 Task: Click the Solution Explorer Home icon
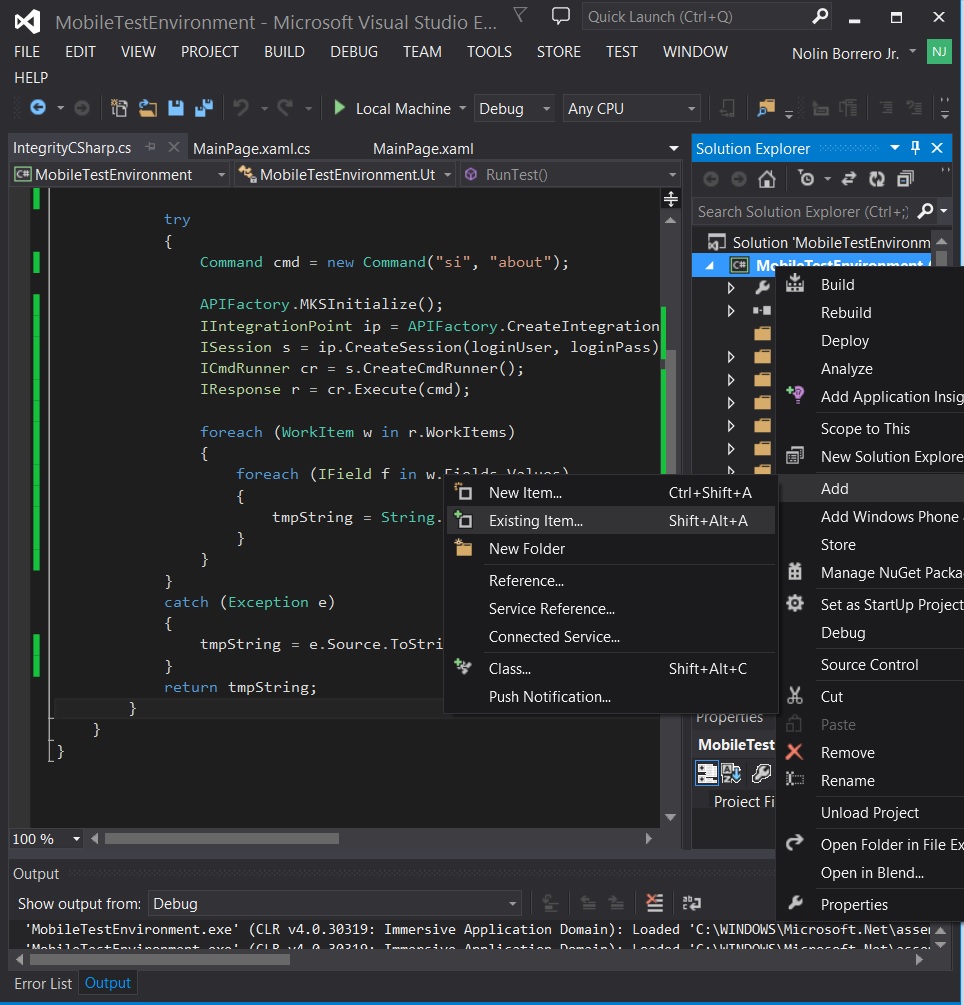(767, 179)
